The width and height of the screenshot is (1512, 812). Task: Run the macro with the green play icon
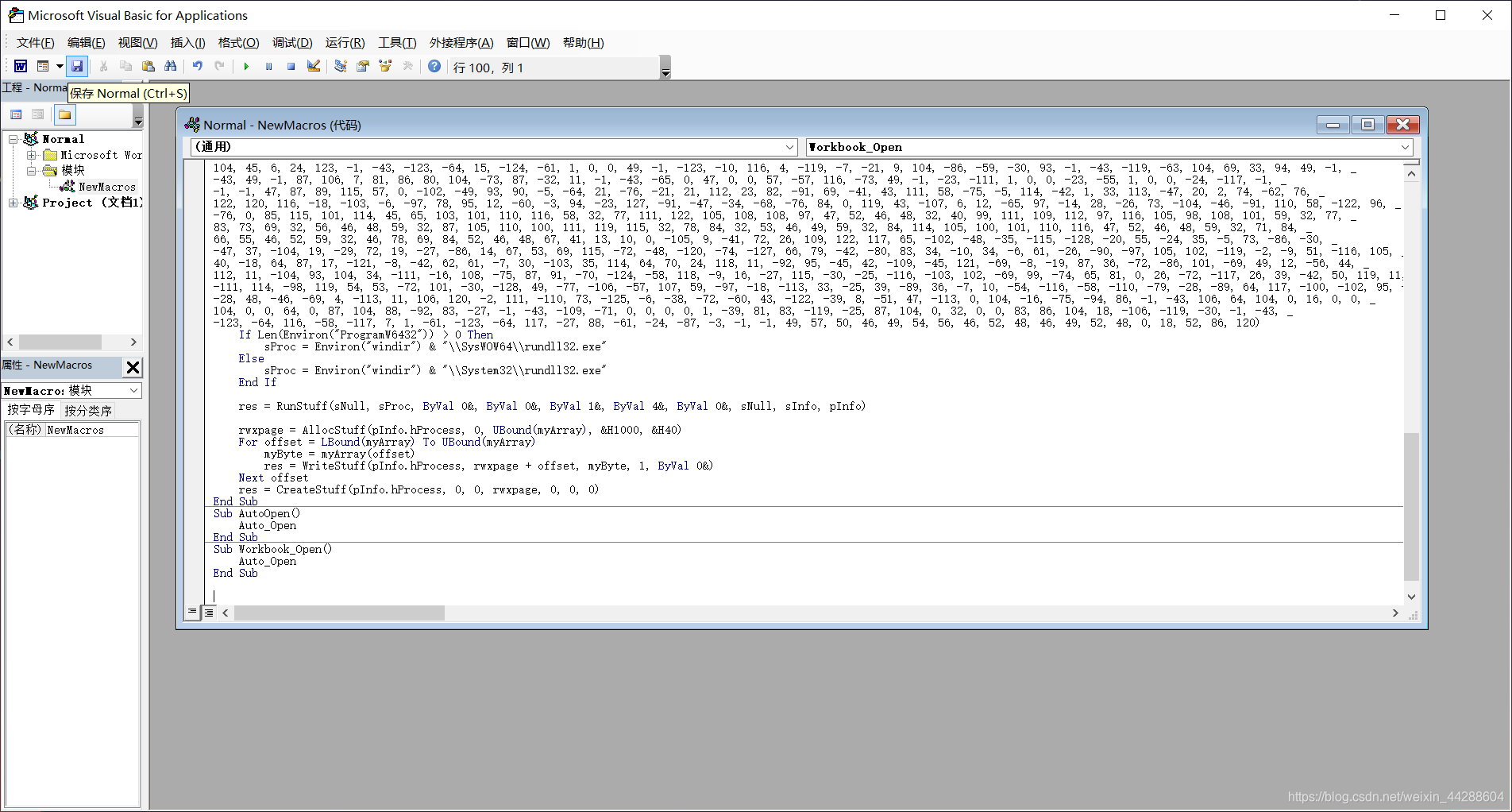point(246,67)
